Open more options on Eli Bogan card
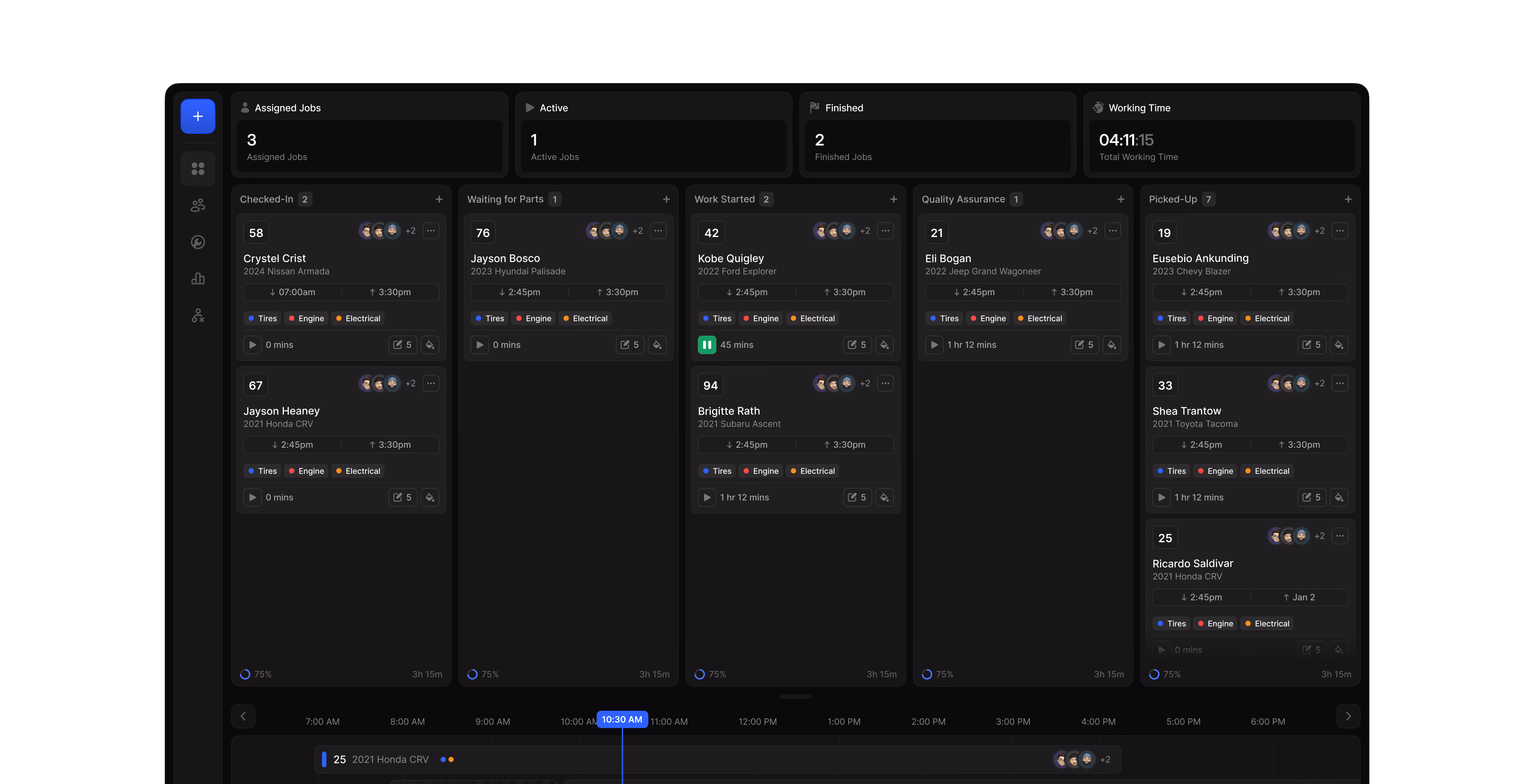Image resolution: width=1534 pixels, height=784 pixels. coord(1112,231)
